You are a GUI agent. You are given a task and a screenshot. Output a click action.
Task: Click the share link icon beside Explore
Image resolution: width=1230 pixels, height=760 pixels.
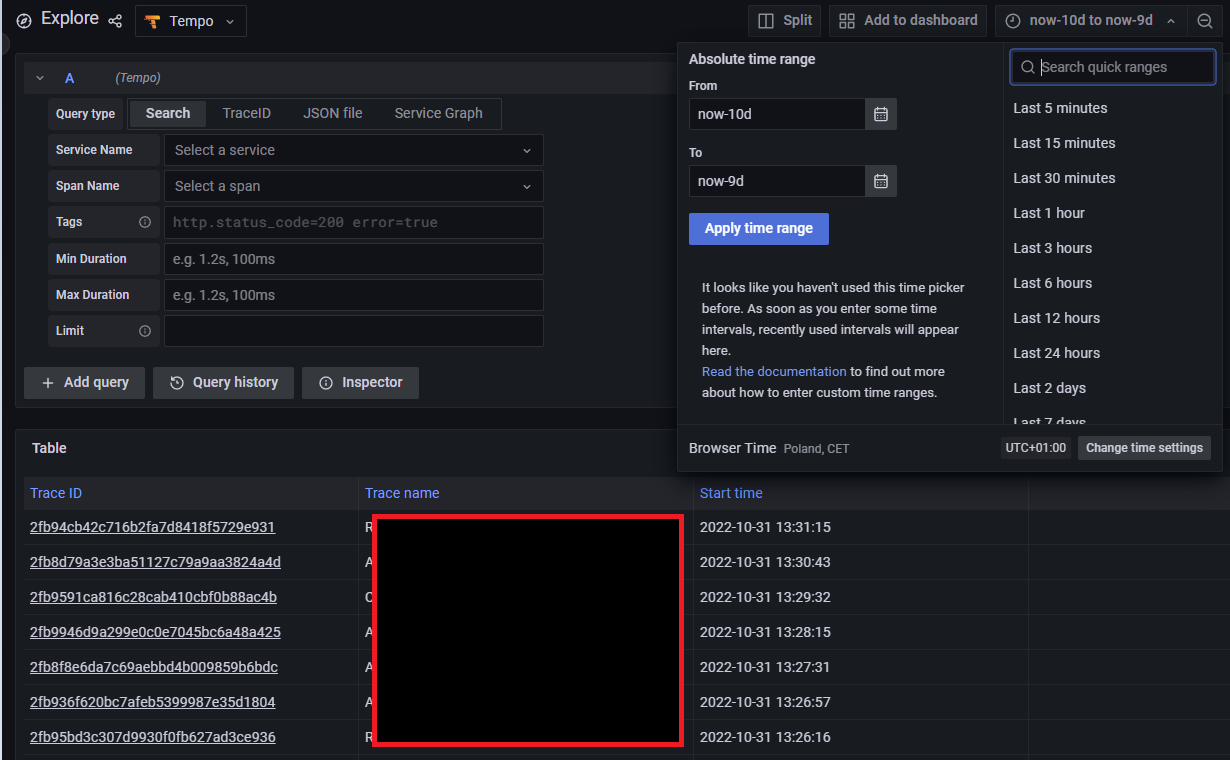(x=115, y=20)
